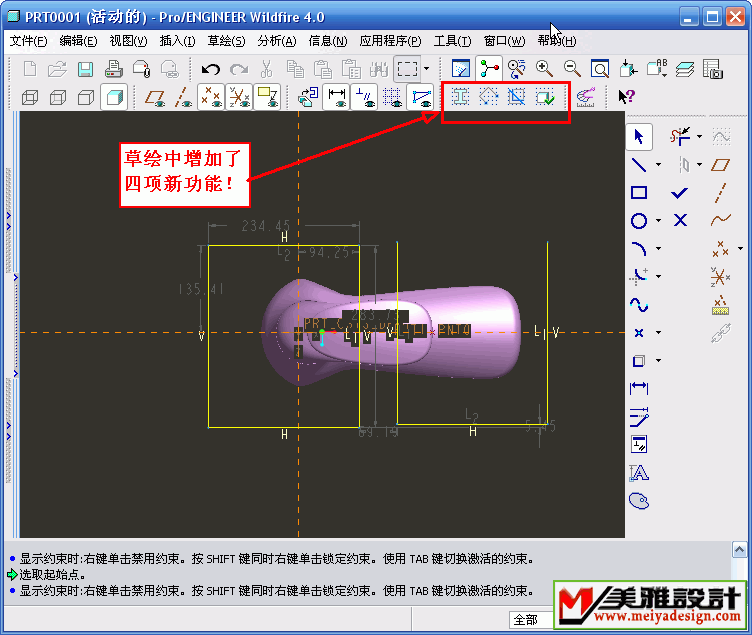The height and width of the screenshot is (635, 752).
Task: Click the Zoom Out magnifier icon
Action: [x=572, y=69]
